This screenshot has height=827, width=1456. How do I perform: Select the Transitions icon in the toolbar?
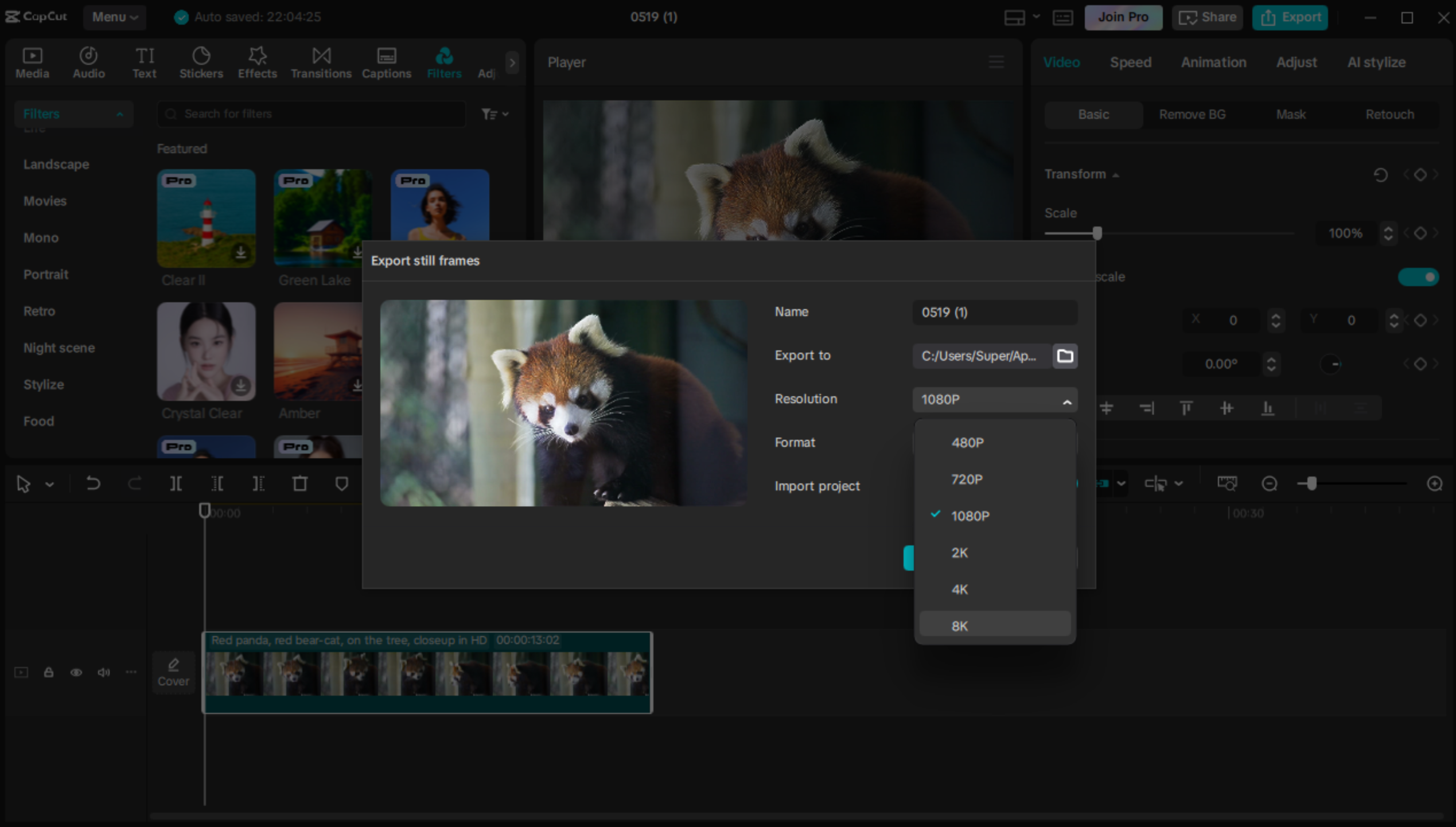click(321, 62)
